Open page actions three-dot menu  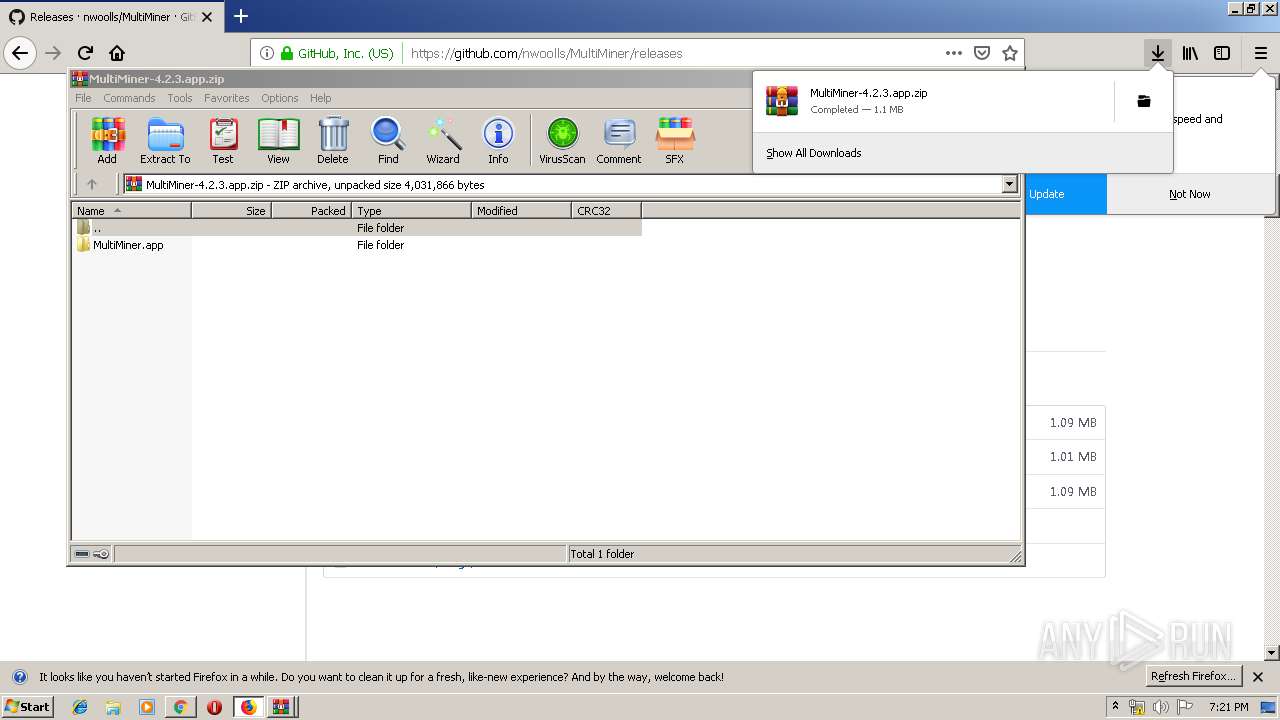pyautogui.click(x=953, y=53)
